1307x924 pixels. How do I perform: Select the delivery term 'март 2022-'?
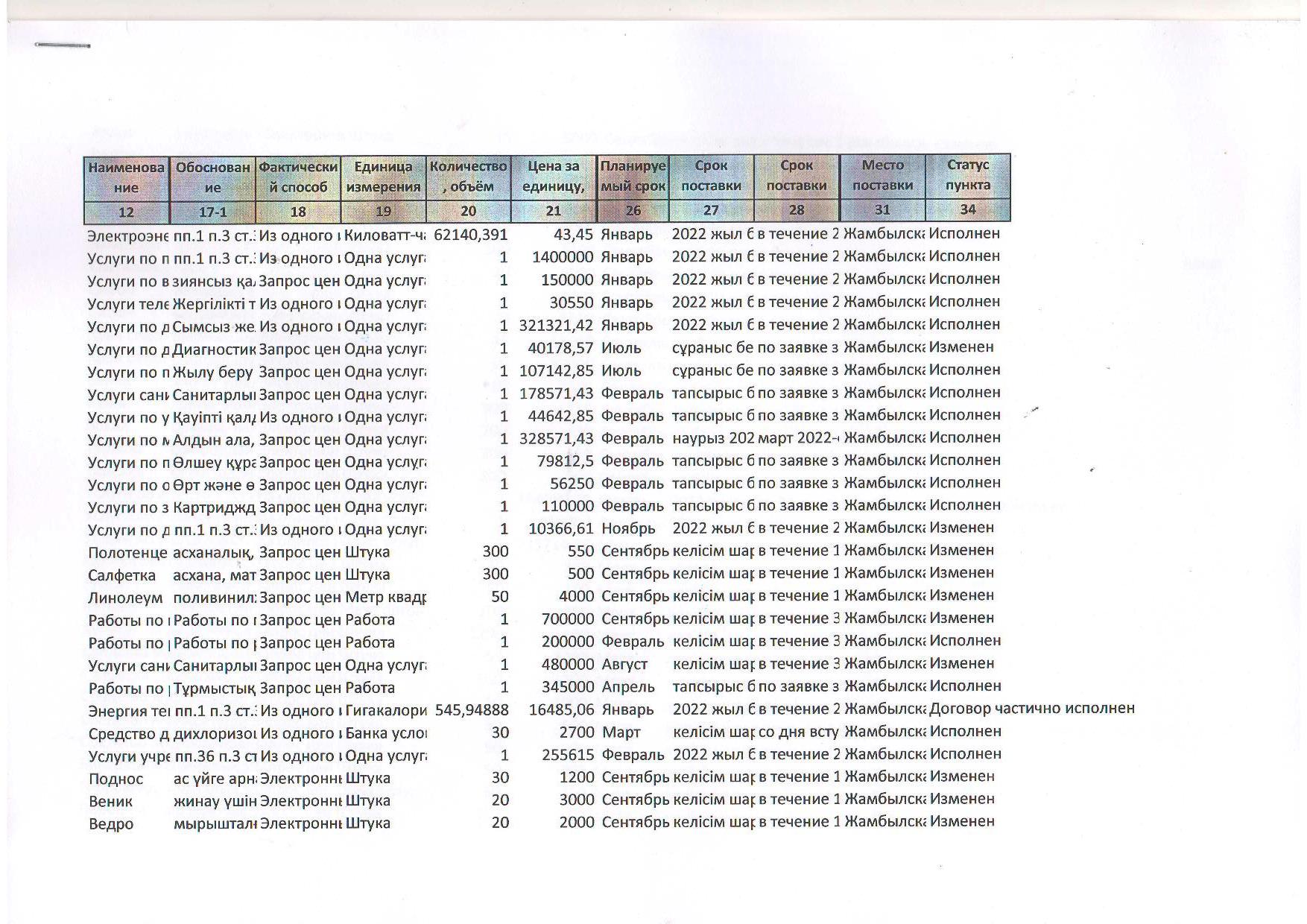pos(798,438)
